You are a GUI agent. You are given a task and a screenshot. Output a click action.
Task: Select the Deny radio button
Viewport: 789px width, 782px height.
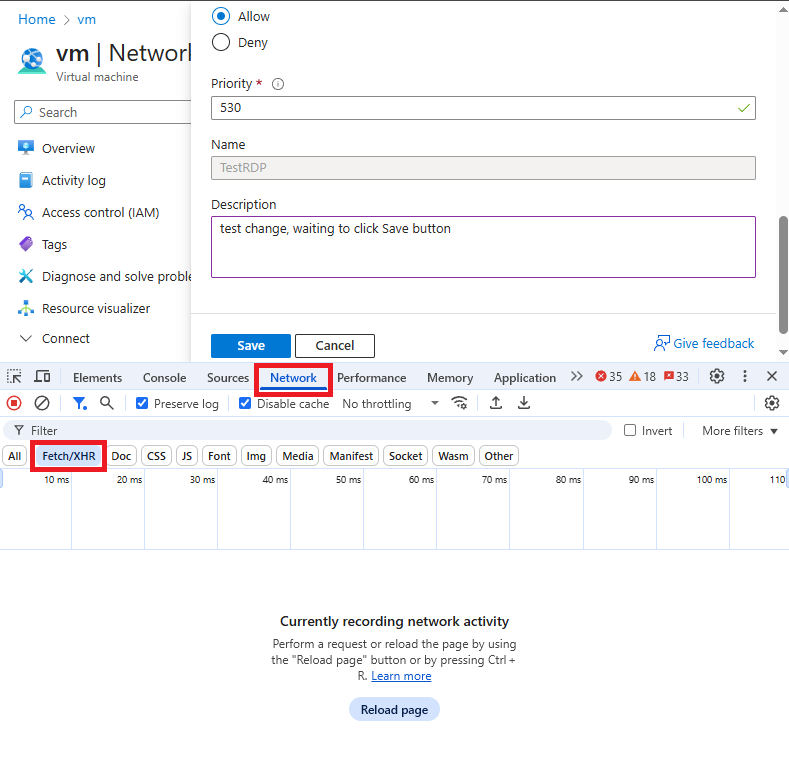(221, 42)
